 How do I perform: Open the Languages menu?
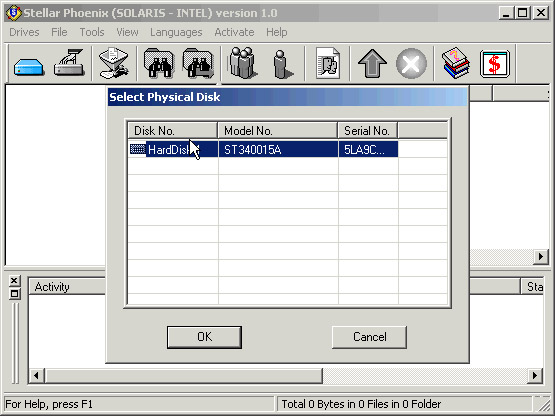[176, 32]
